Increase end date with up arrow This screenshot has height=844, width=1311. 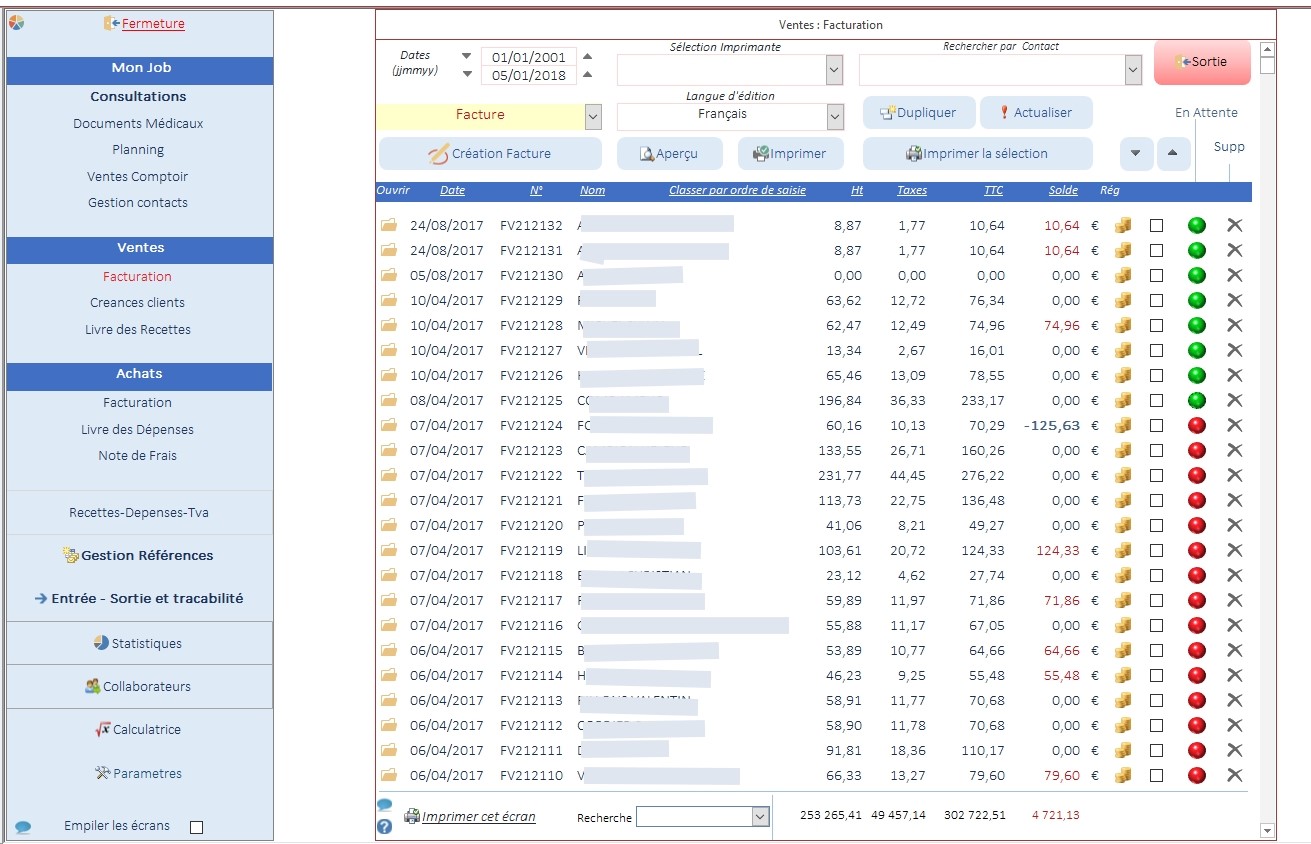587,74
